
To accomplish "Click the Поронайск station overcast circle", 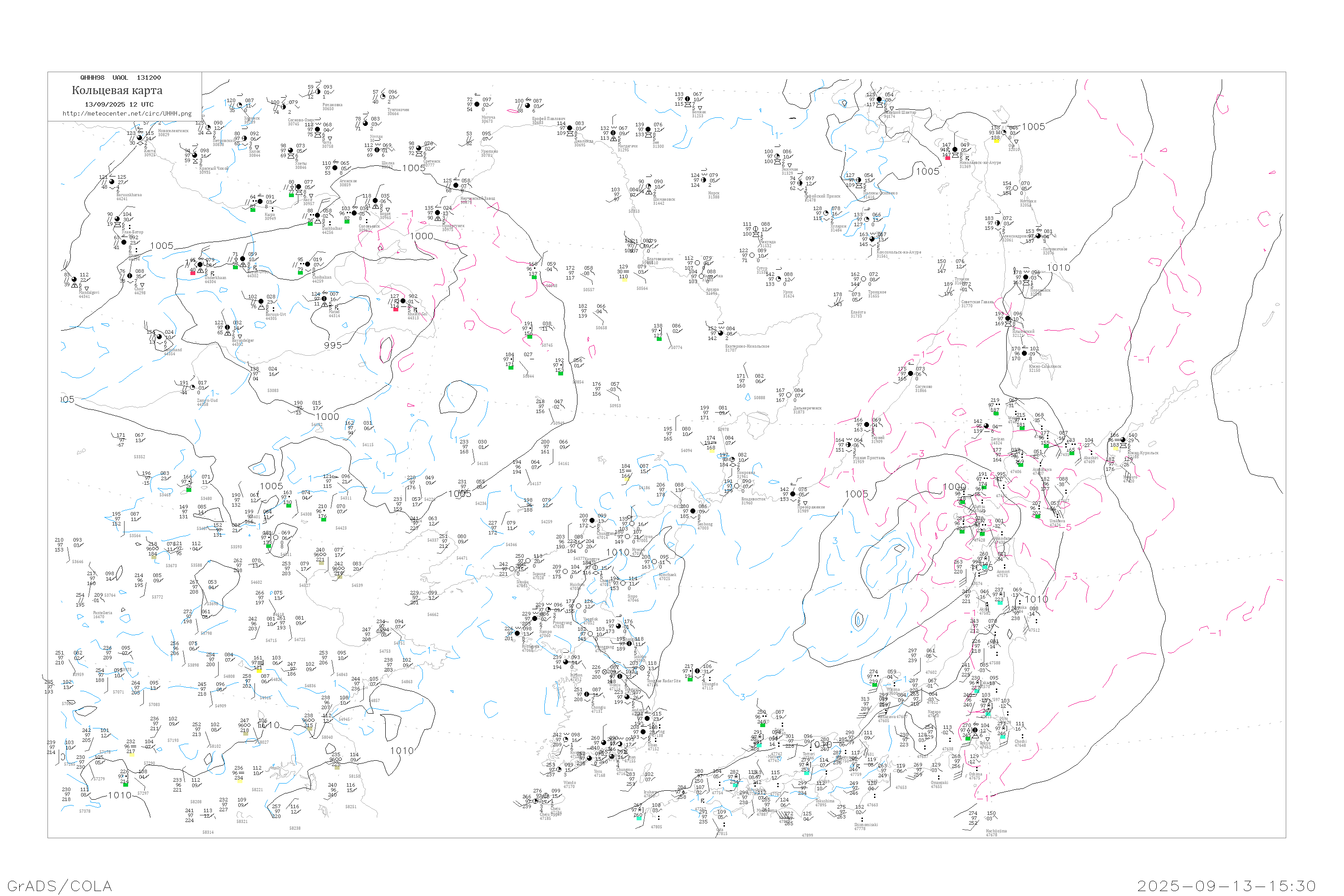I will tap(1026, 277).
